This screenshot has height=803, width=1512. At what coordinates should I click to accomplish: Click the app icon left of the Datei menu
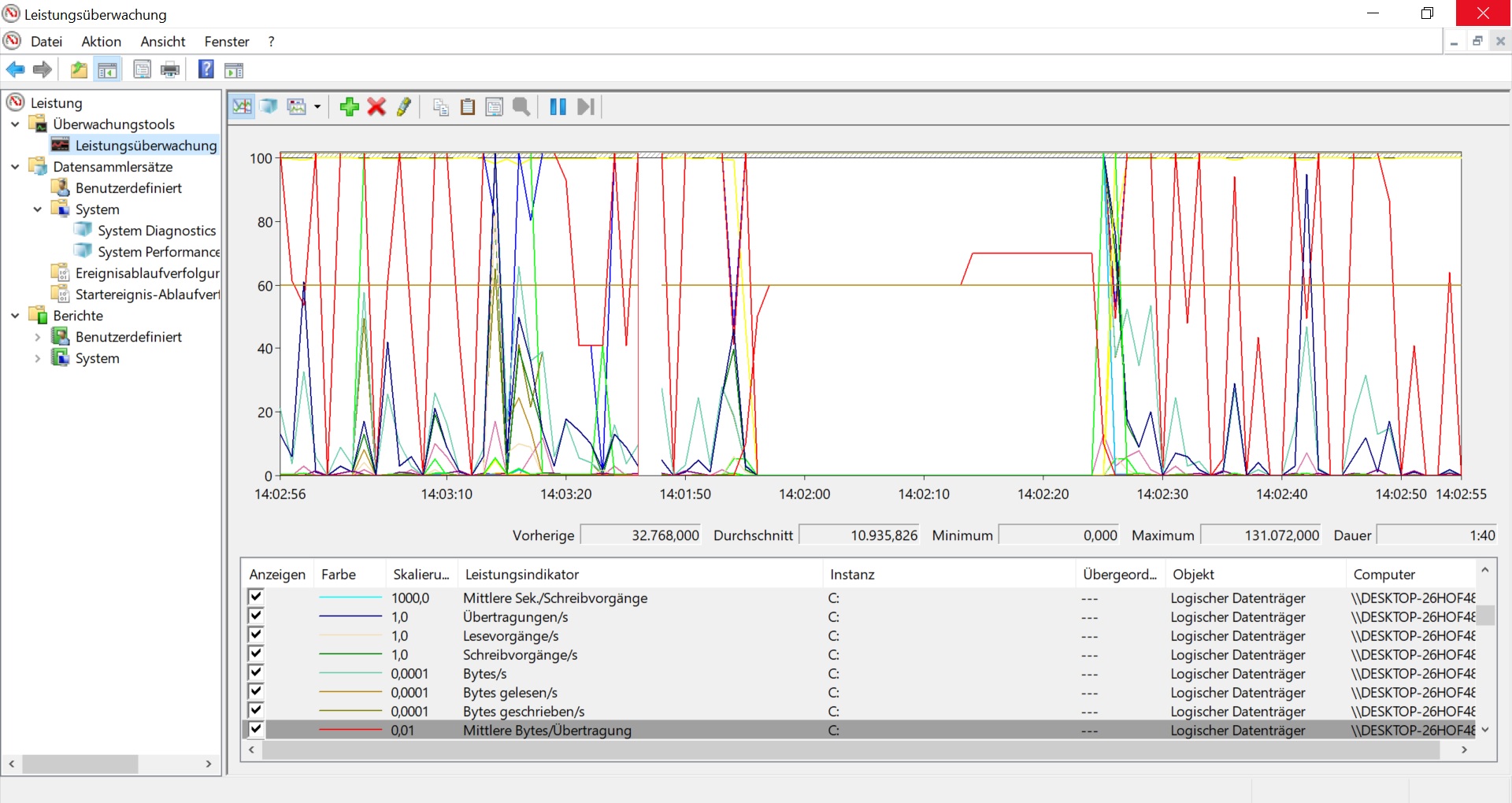13,41
